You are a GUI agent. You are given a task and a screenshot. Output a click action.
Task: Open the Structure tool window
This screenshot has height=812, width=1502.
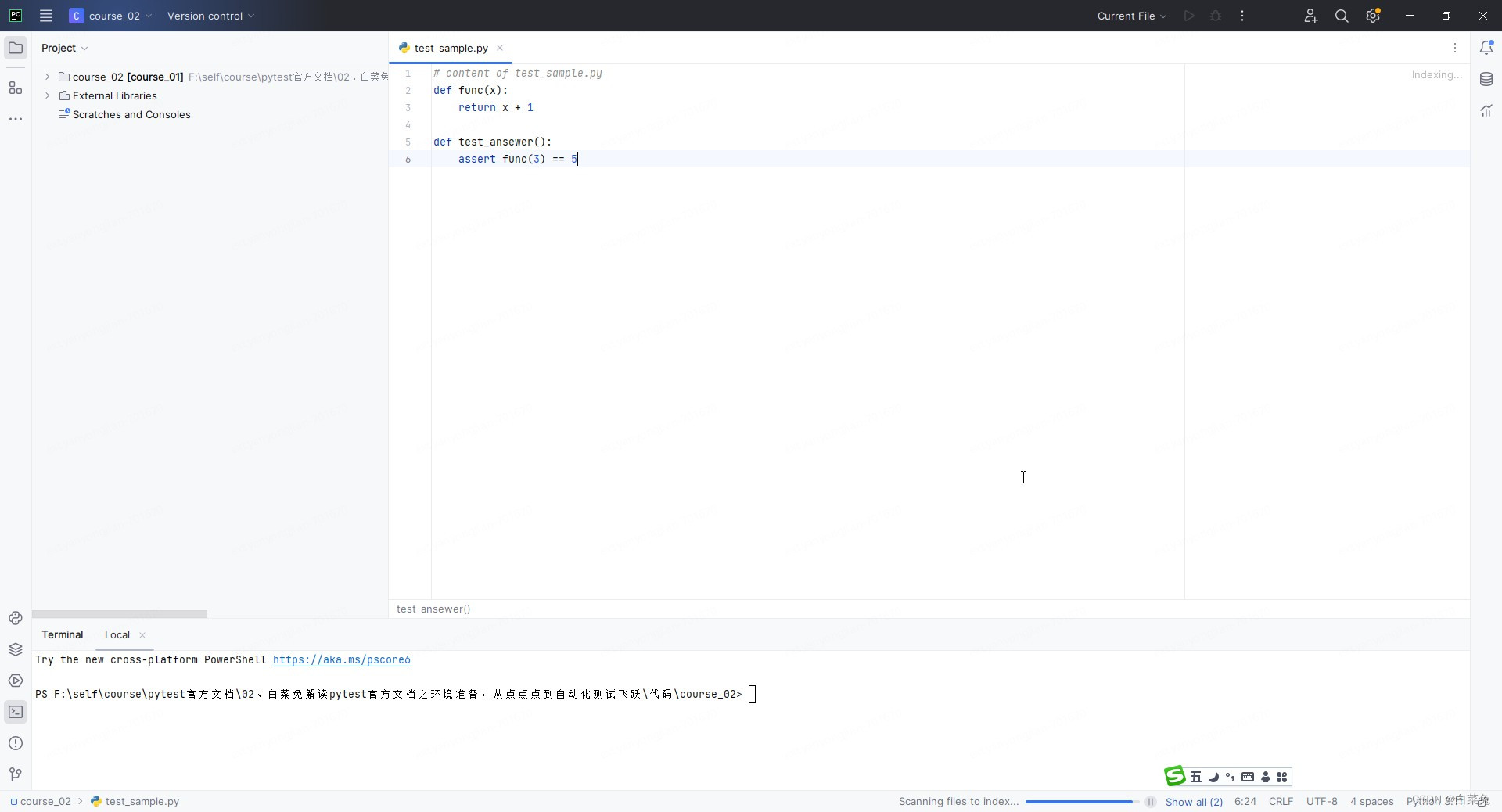tap(16, 88)
